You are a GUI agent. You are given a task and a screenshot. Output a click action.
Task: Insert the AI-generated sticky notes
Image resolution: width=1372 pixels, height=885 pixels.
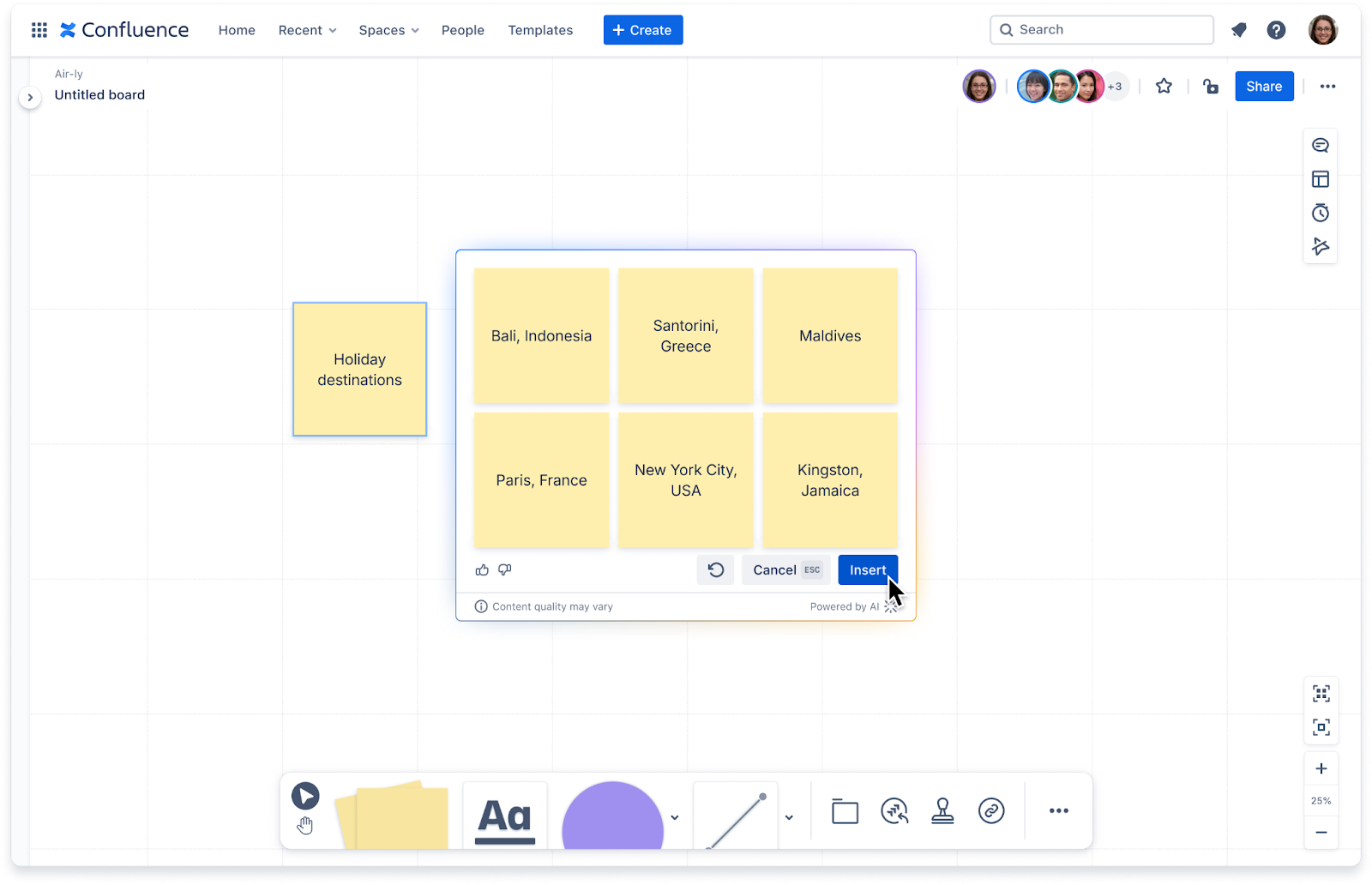click(868, 569)
